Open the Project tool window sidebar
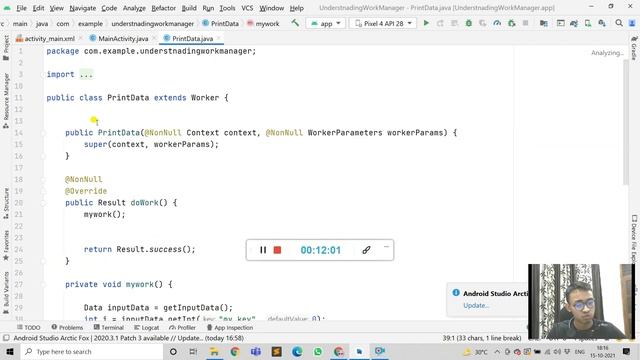640x360 pixels. (6, 47)
